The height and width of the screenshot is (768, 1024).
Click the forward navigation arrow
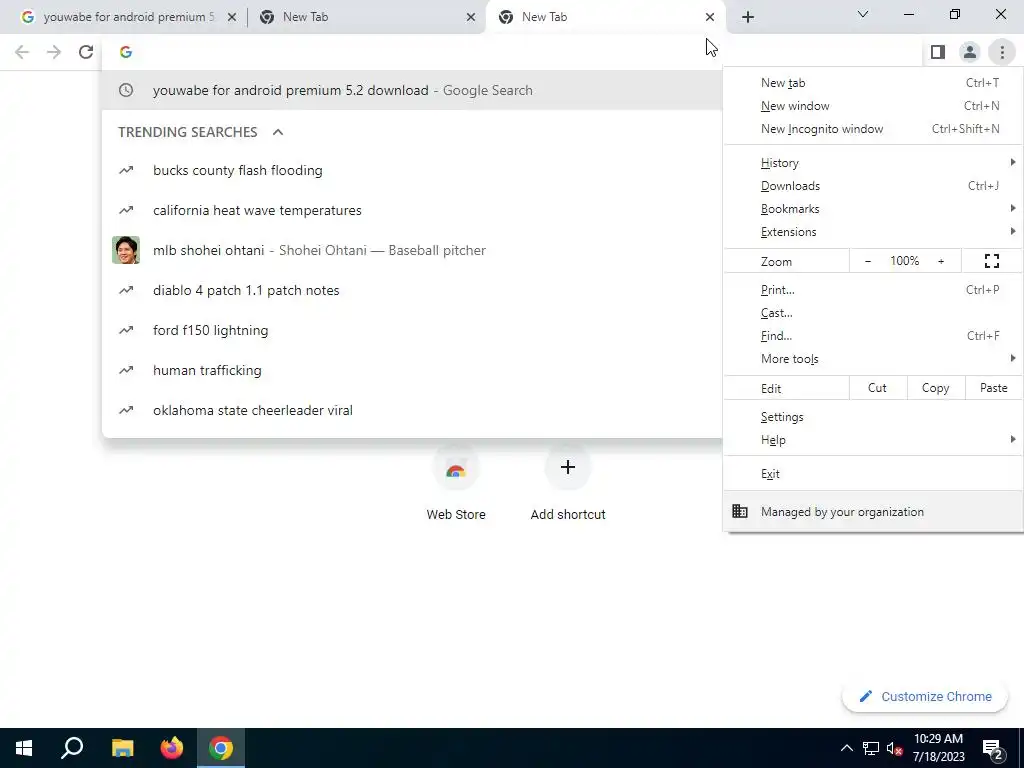tap(54, 52)
